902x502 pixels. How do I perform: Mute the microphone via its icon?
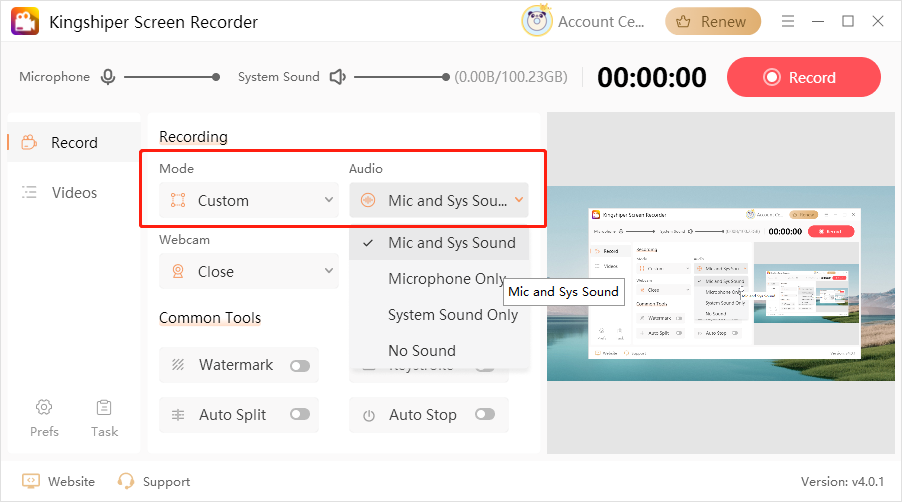pos(108,76)
